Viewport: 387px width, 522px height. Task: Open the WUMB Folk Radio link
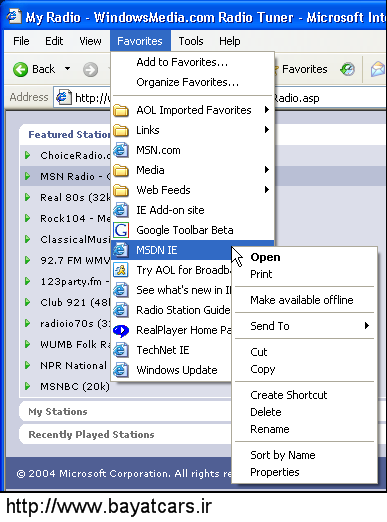(x=75, y=344)
